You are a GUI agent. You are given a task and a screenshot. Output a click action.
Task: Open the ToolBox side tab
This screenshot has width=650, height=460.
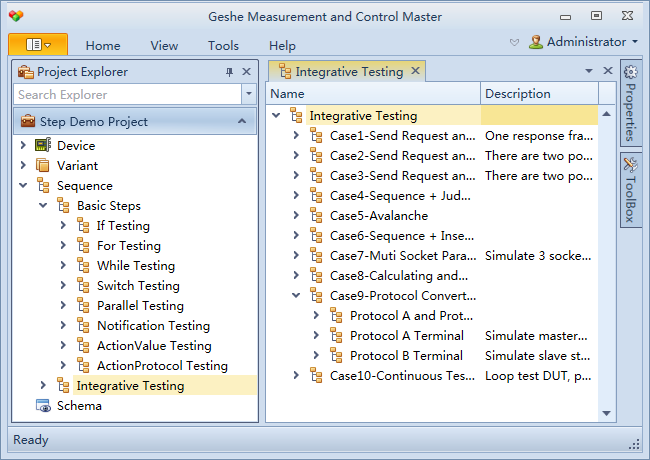point(631,190)
